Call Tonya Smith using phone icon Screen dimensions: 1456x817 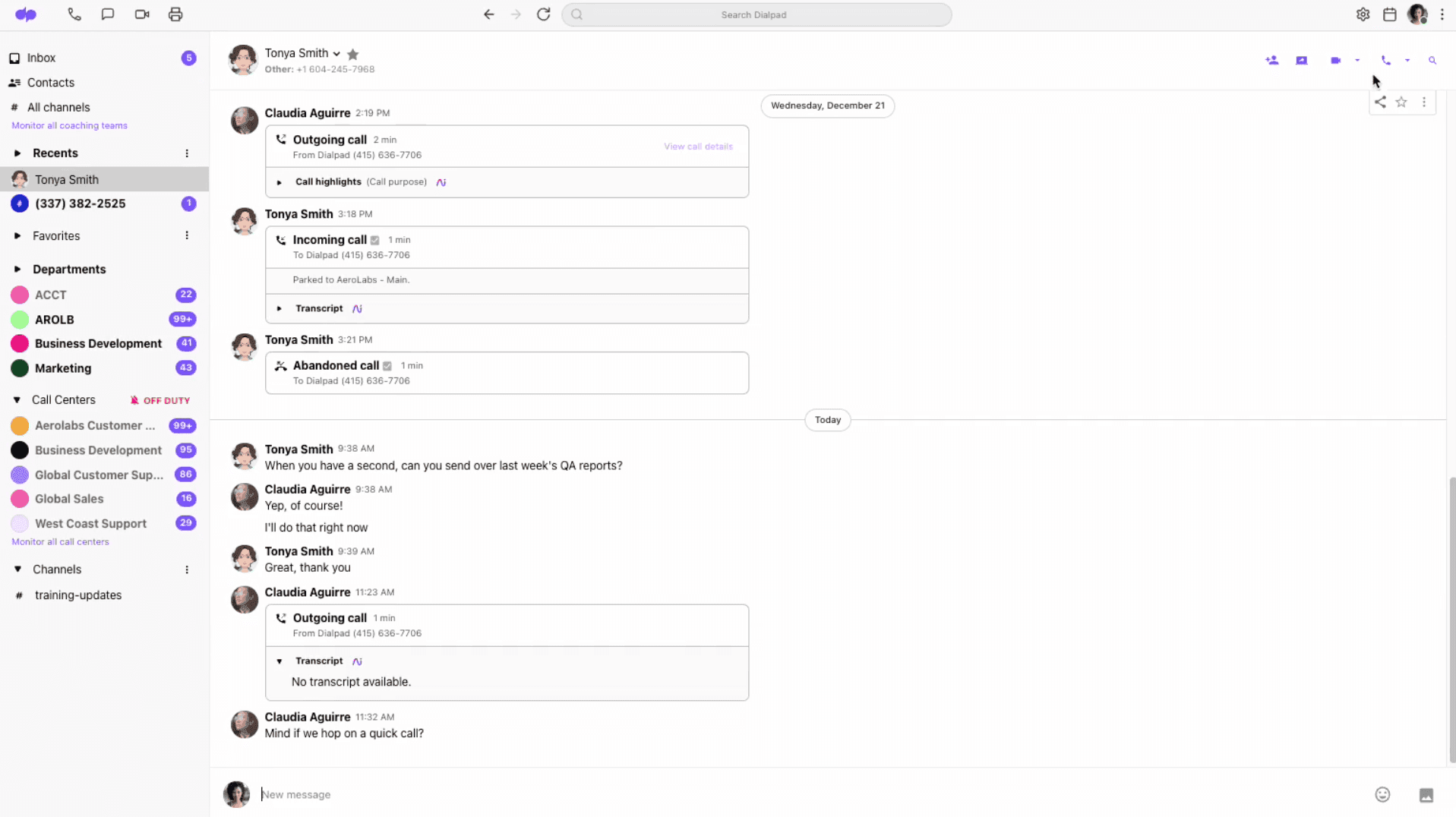click(1386, 60)
